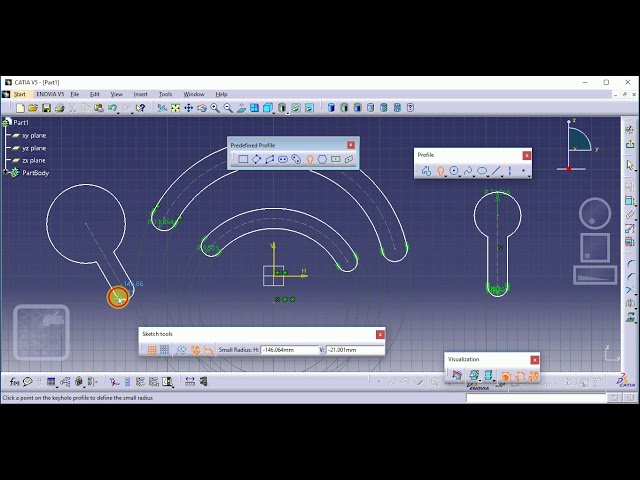Select the Oriented Rectangle tool
The width and height of the screenshot is (640, 480).
tap(256, 159)
